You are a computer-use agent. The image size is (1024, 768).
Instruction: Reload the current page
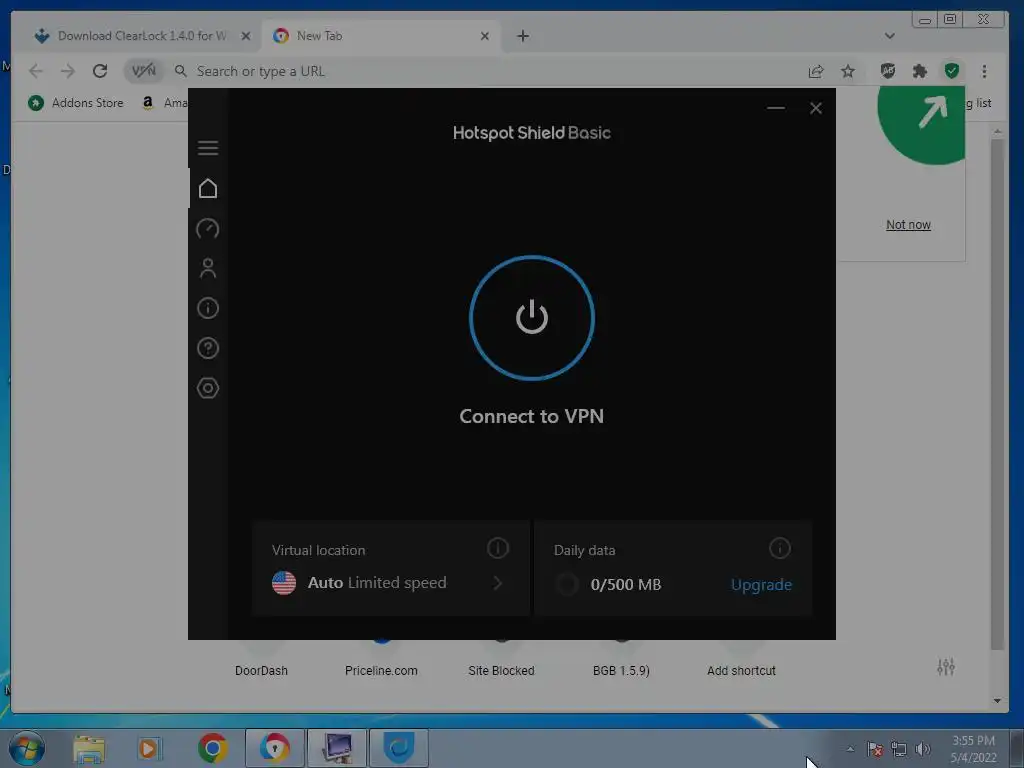(100, 71)
